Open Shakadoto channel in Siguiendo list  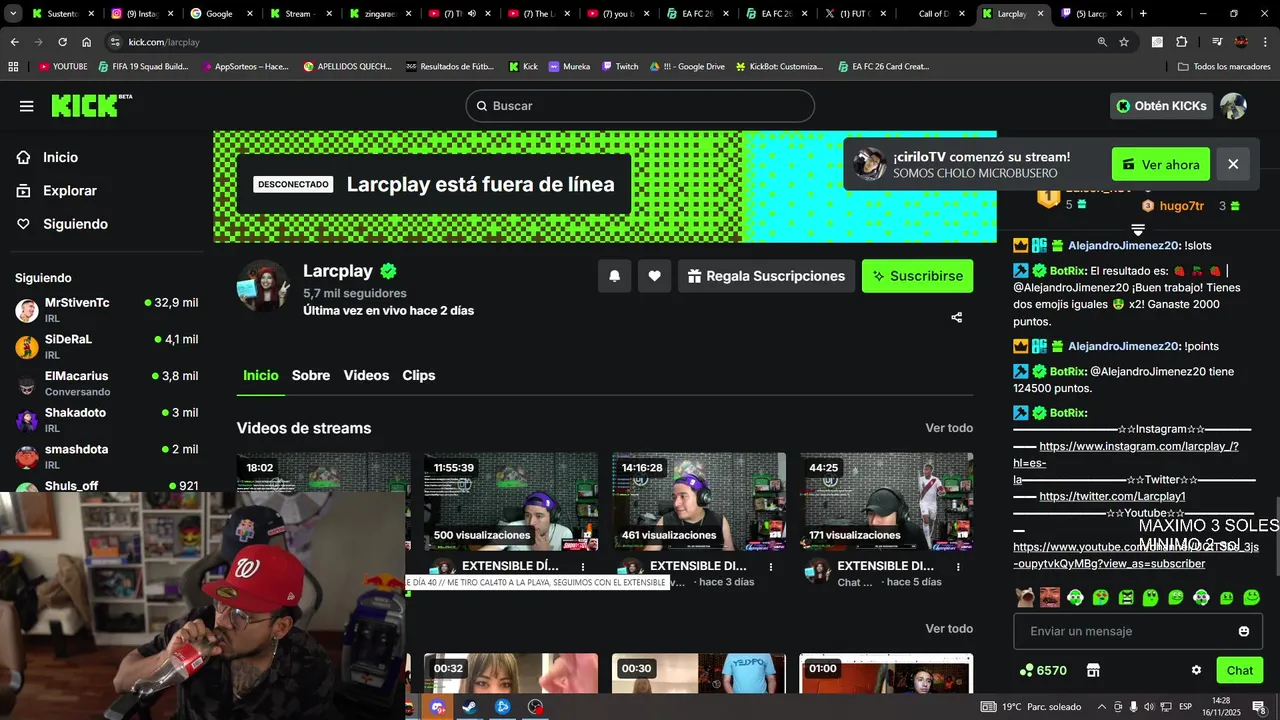point(106,419)
